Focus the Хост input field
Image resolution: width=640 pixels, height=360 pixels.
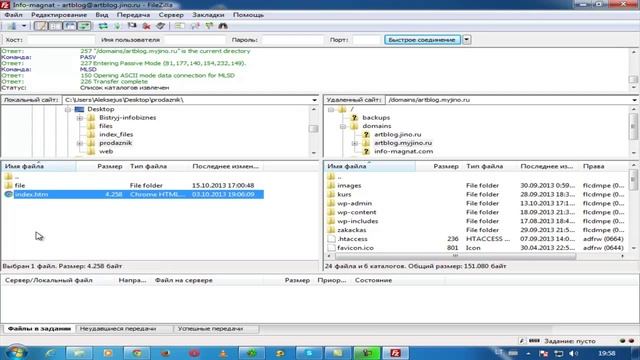pyautogui.click(x=61, y=40)
